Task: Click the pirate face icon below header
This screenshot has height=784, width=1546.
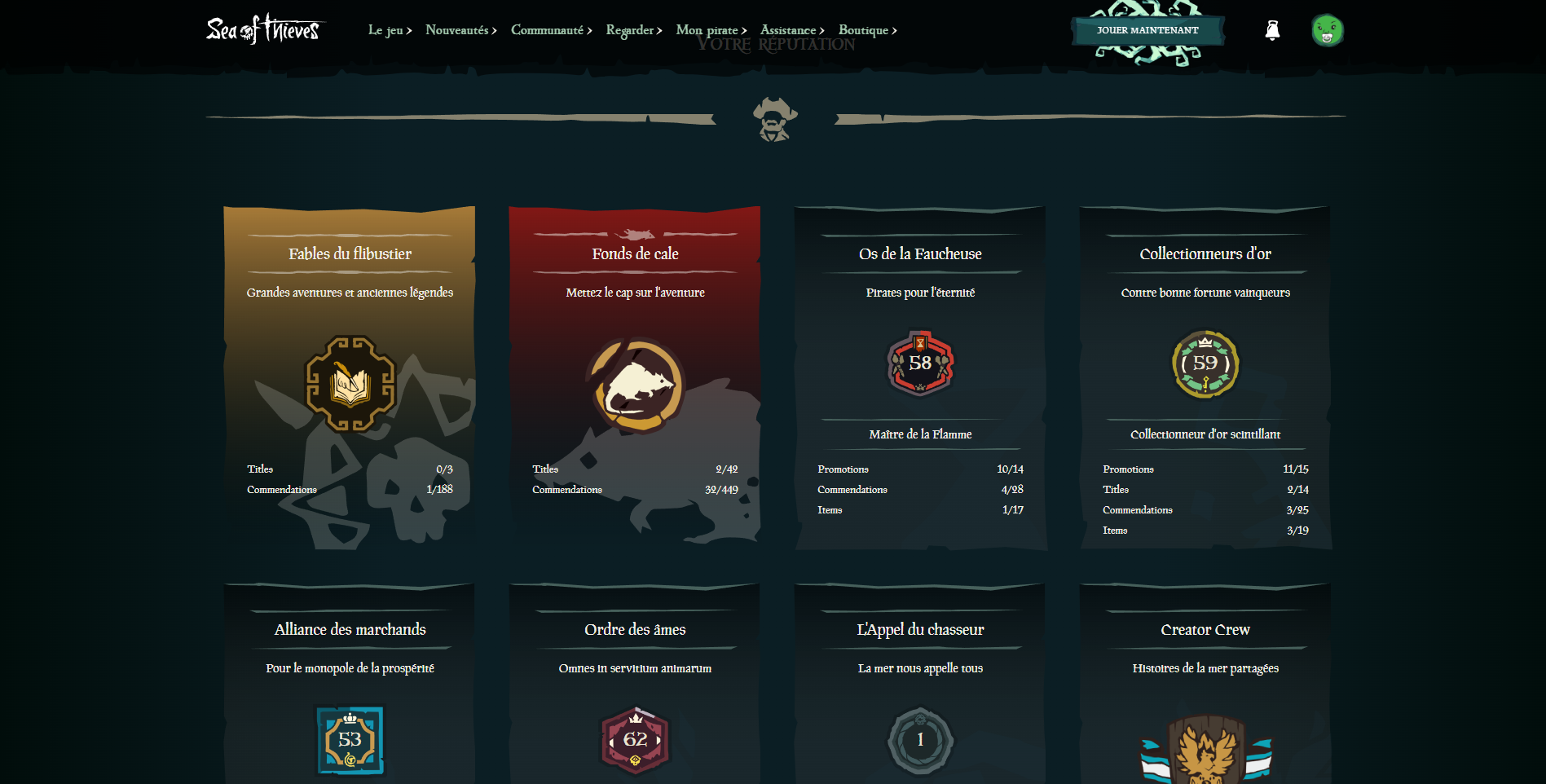Action: [774, 119]
